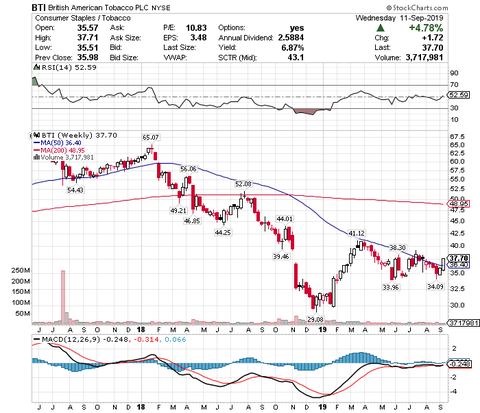The width and height of the screenshot is (480, 413).
Task: Click the 41.12 price annotation
Action: coord(356,233)
